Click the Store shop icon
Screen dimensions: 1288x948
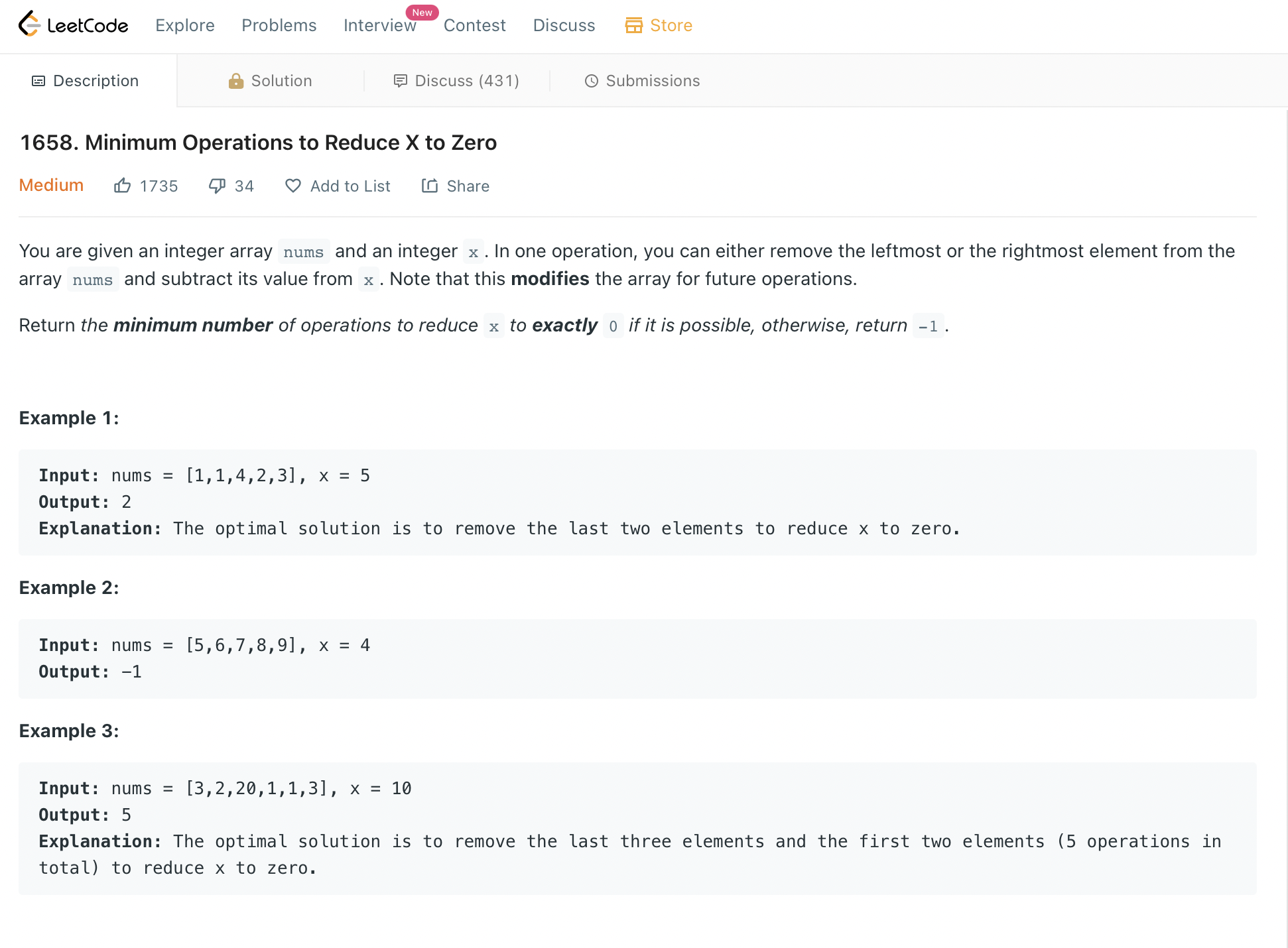[633, 25]
